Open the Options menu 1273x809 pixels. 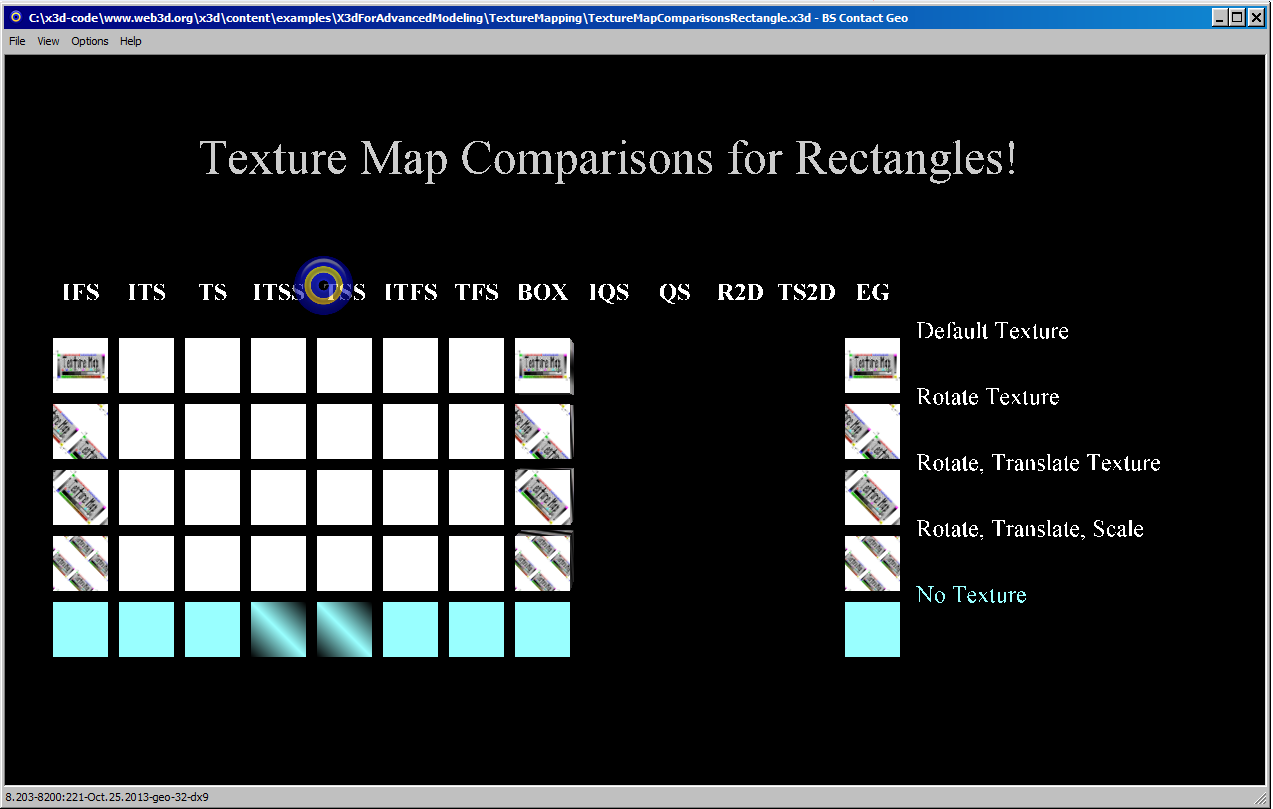(90, 41)
